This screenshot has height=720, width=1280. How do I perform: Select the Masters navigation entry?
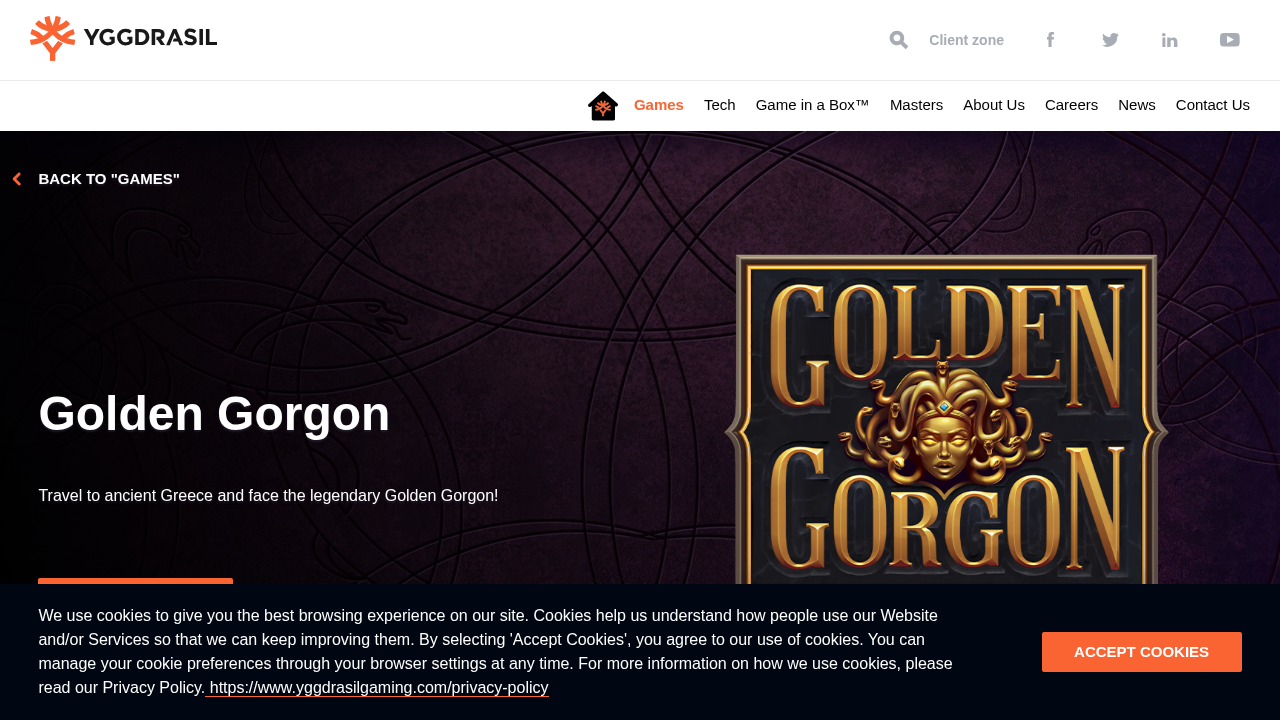click(916, 103)
